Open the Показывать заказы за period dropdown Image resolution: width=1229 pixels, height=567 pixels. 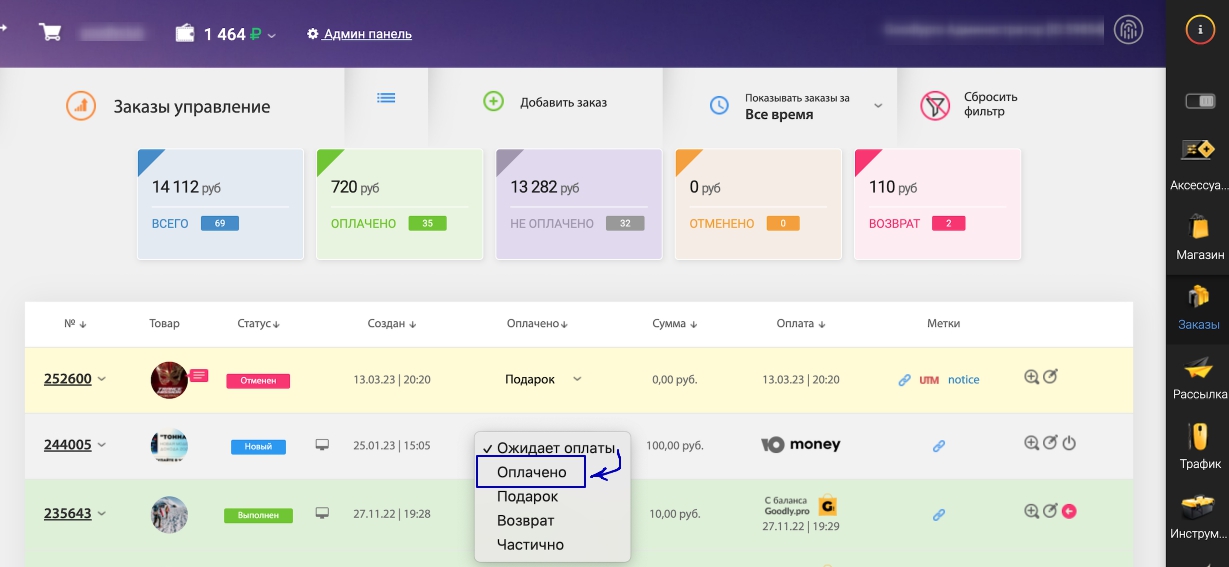[x=800, y=106]
